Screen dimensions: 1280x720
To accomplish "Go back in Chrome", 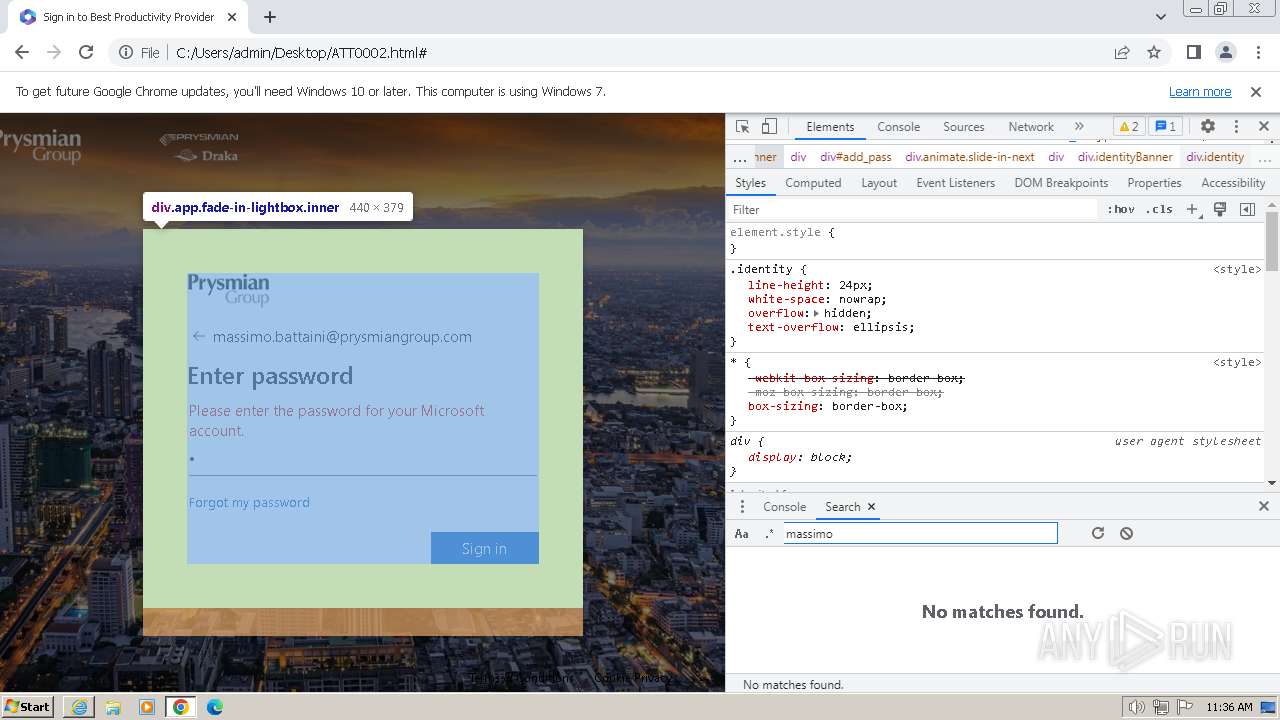I will (x=22, y=52).
